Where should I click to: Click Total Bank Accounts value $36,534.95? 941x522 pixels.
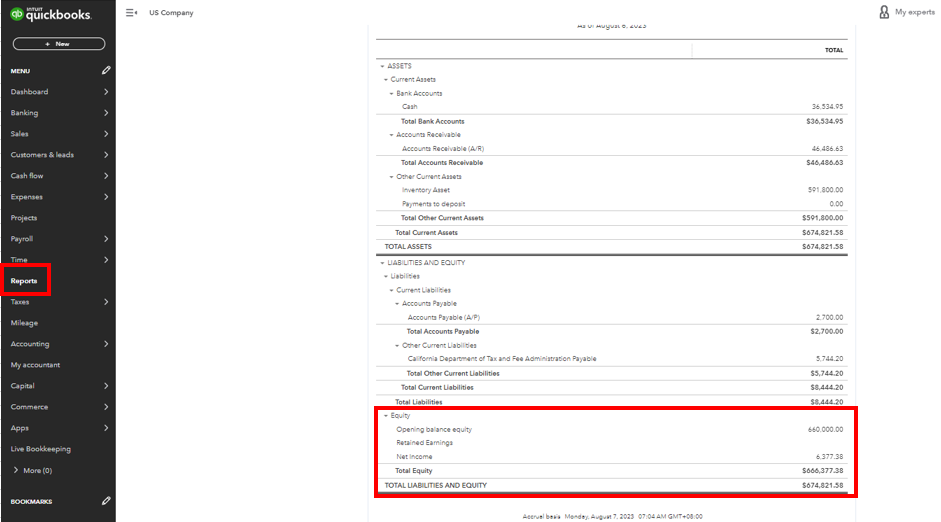[x=825, y=121]
